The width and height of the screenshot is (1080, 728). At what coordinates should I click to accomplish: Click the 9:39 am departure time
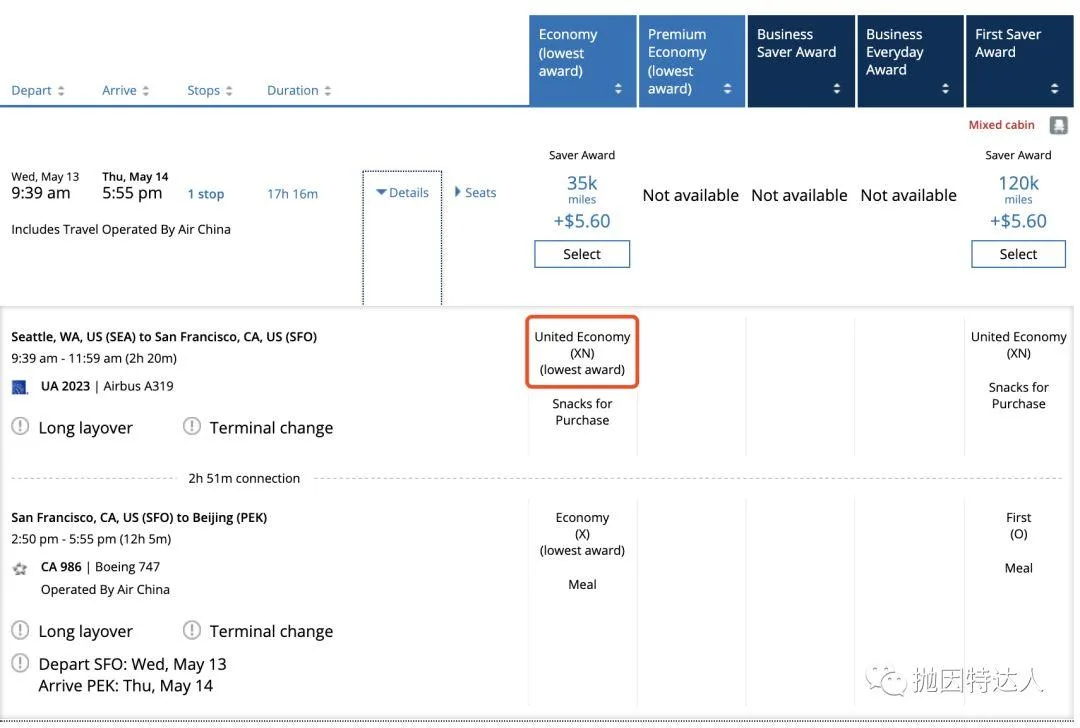tap(41, 193)
